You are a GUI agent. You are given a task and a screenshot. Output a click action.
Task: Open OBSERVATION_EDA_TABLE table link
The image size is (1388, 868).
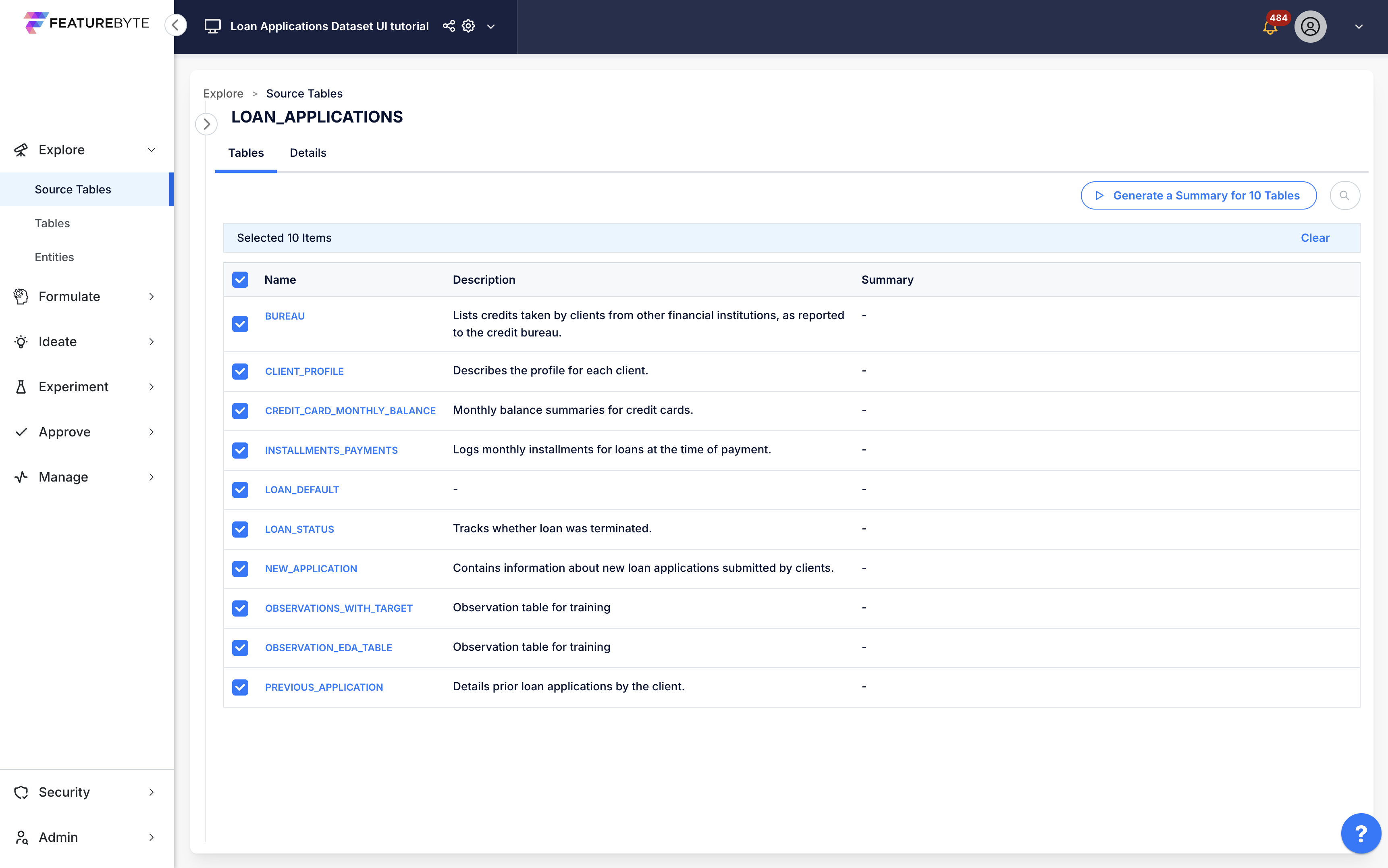(x=328, y=648)
